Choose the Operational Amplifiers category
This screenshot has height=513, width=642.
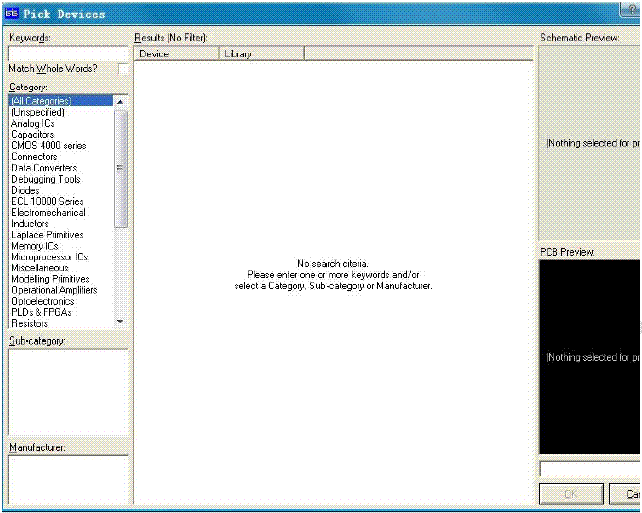[x=54, y=291]
